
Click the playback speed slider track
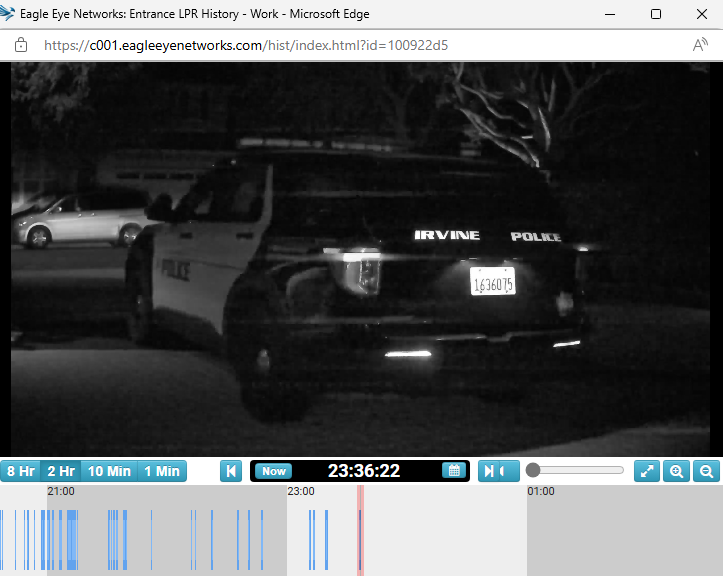(576, 470)
